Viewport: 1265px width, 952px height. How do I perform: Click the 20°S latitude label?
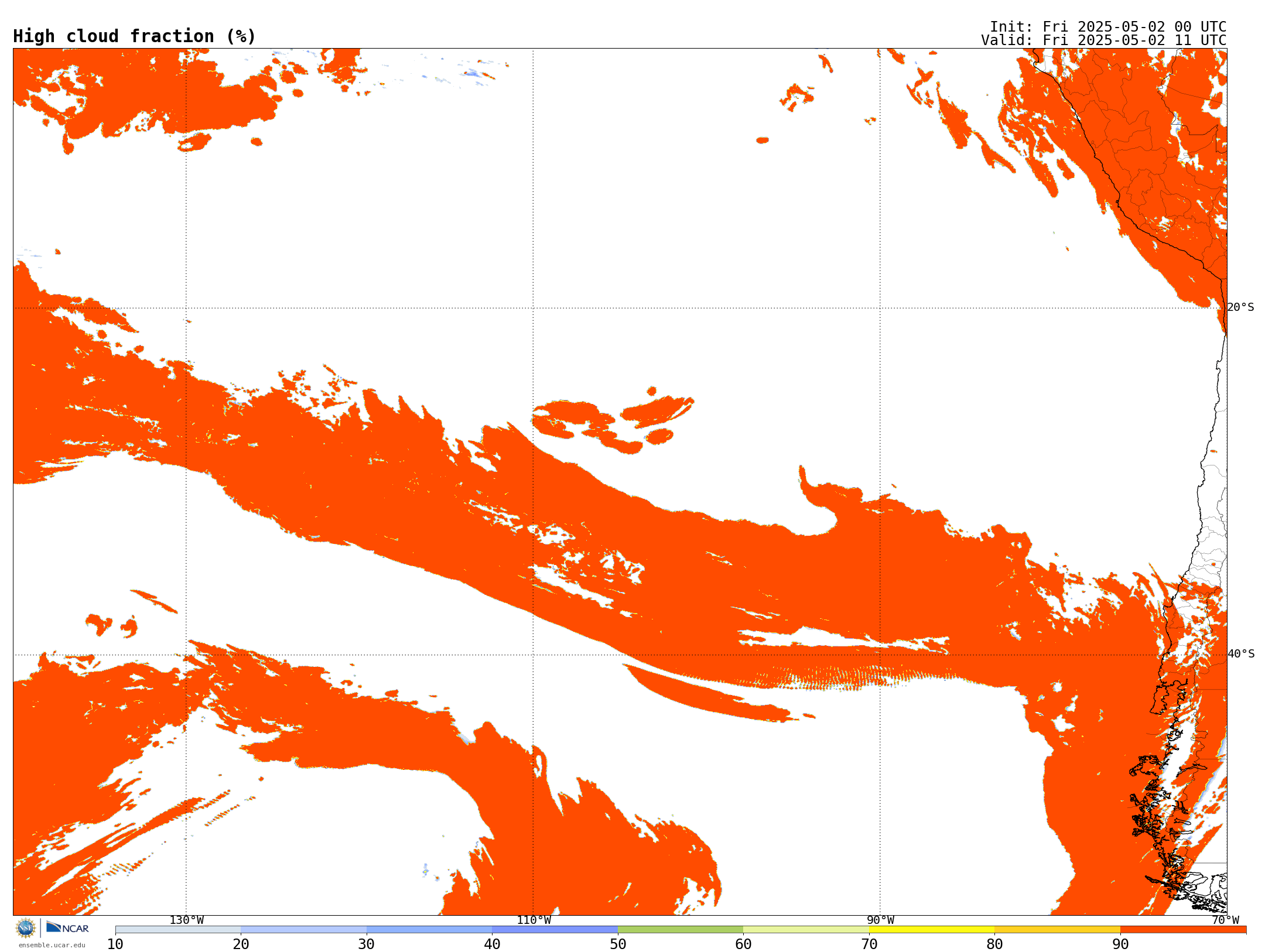pos(1241,307)
